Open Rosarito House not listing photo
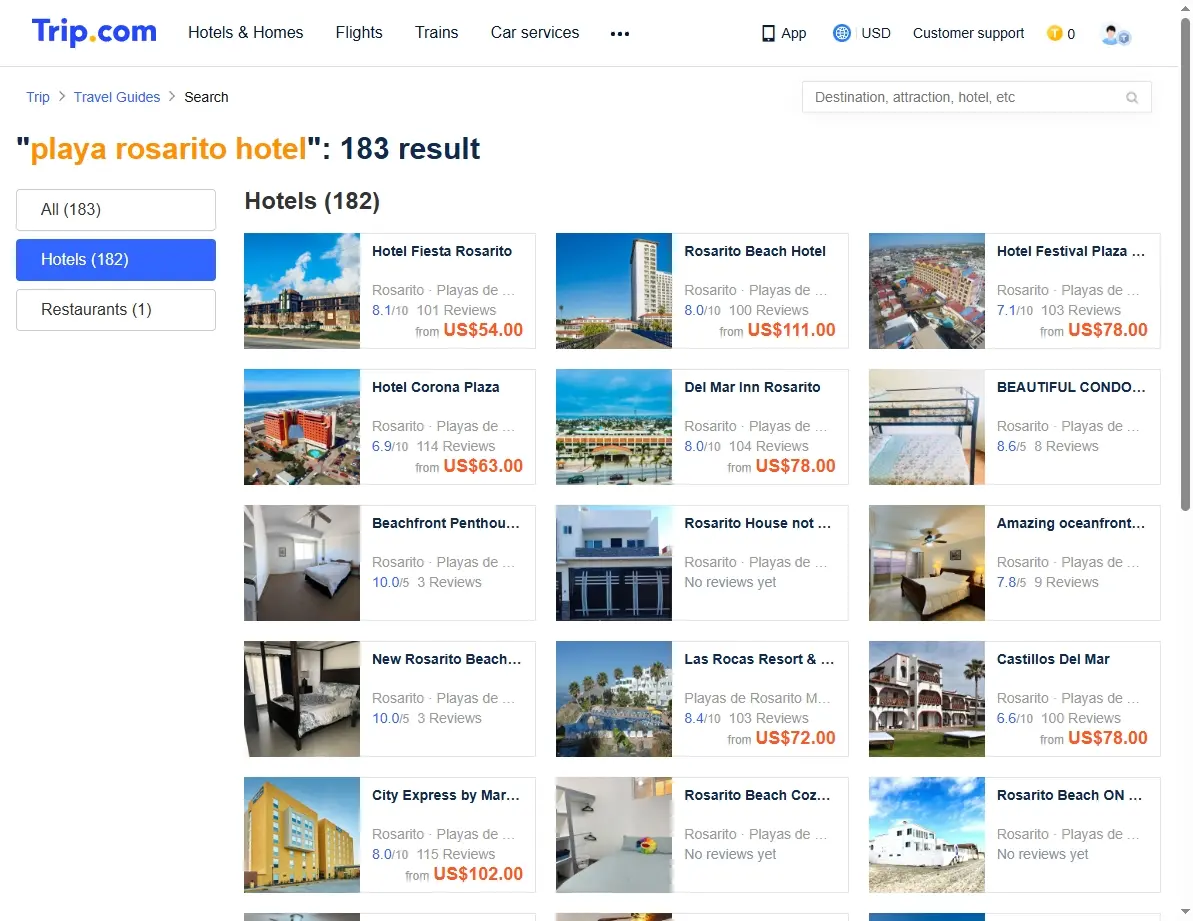Screen dimensions: 1193x921 coord(614,563)
